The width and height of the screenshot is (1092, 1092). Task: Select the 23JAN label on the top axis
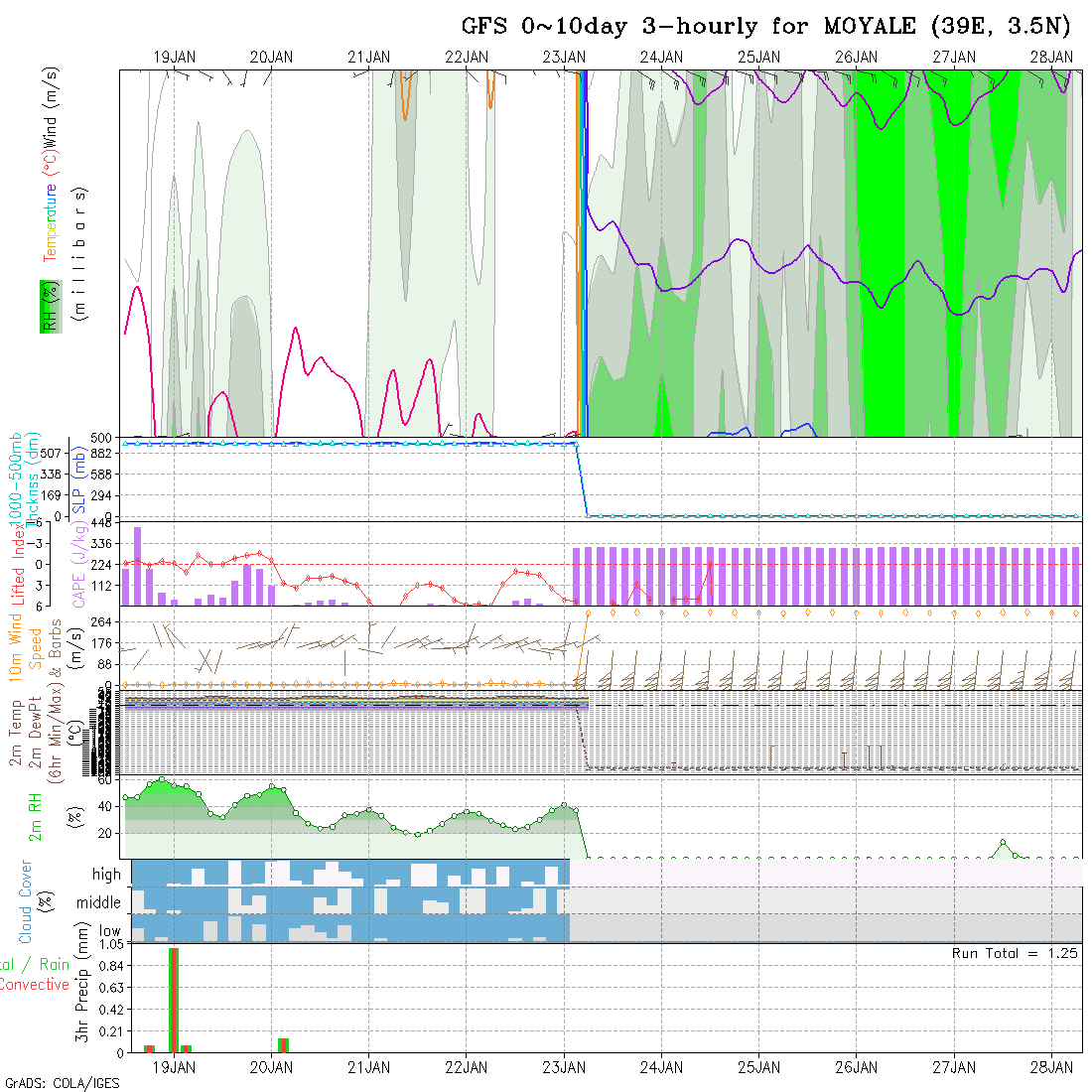[565, 58]
